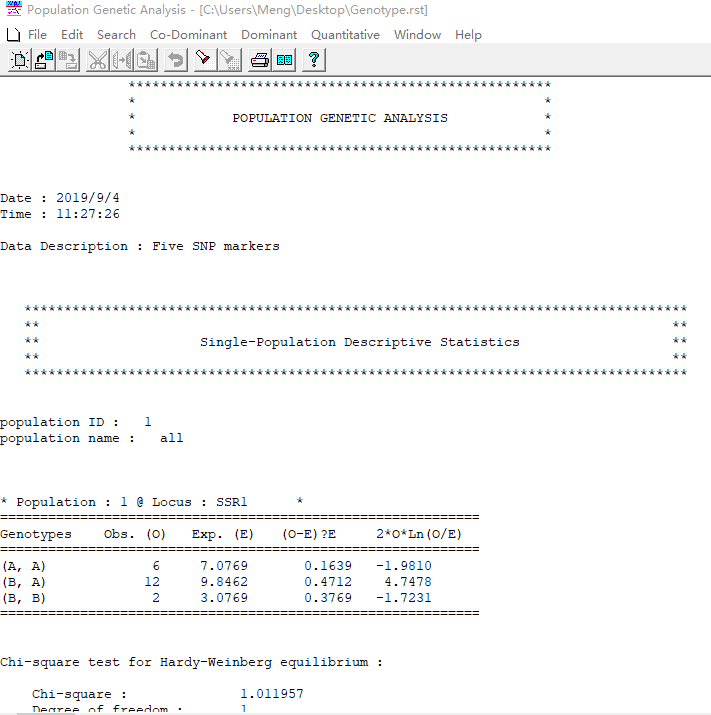Click the Find flashlight toolbar icon
711x715 pixels.
click(x=205, y=60)
